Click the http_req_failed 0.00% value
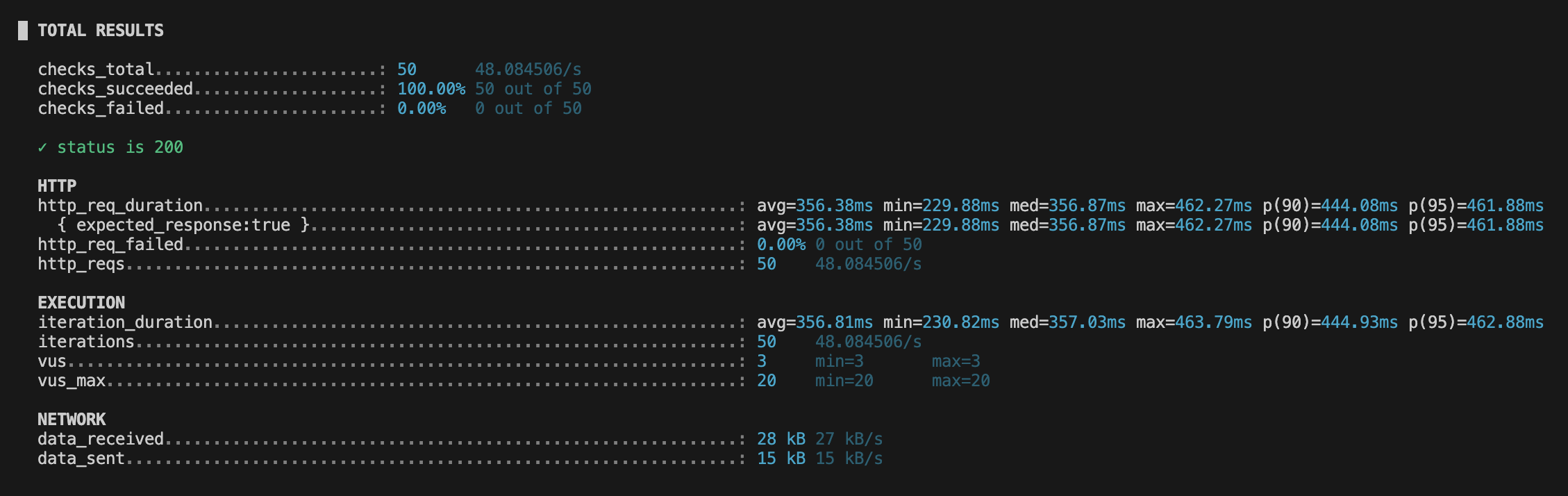 [781, 245]
